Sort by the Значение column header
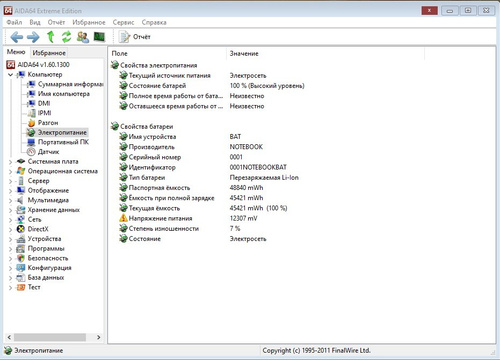The width and height of the screenshot is (500, 360). pos(325,53)
